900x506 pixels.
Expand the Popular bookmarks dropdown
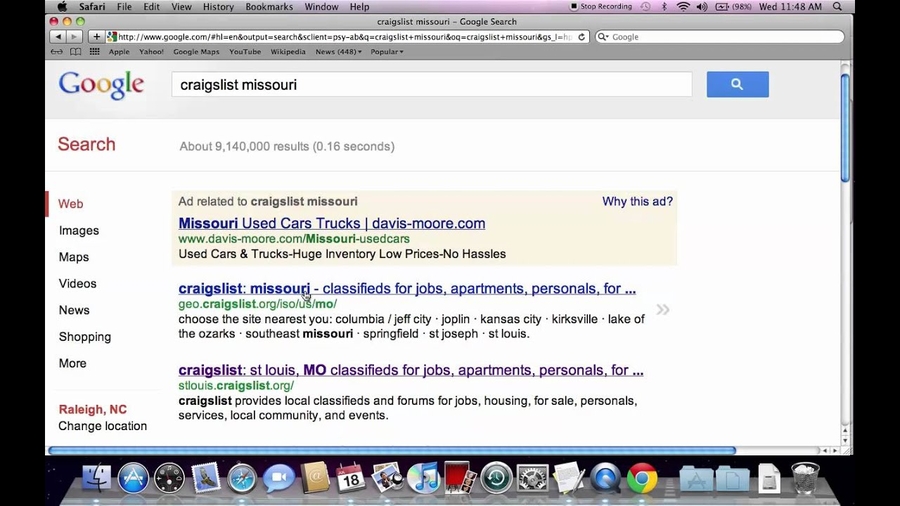tap(386, 52)
